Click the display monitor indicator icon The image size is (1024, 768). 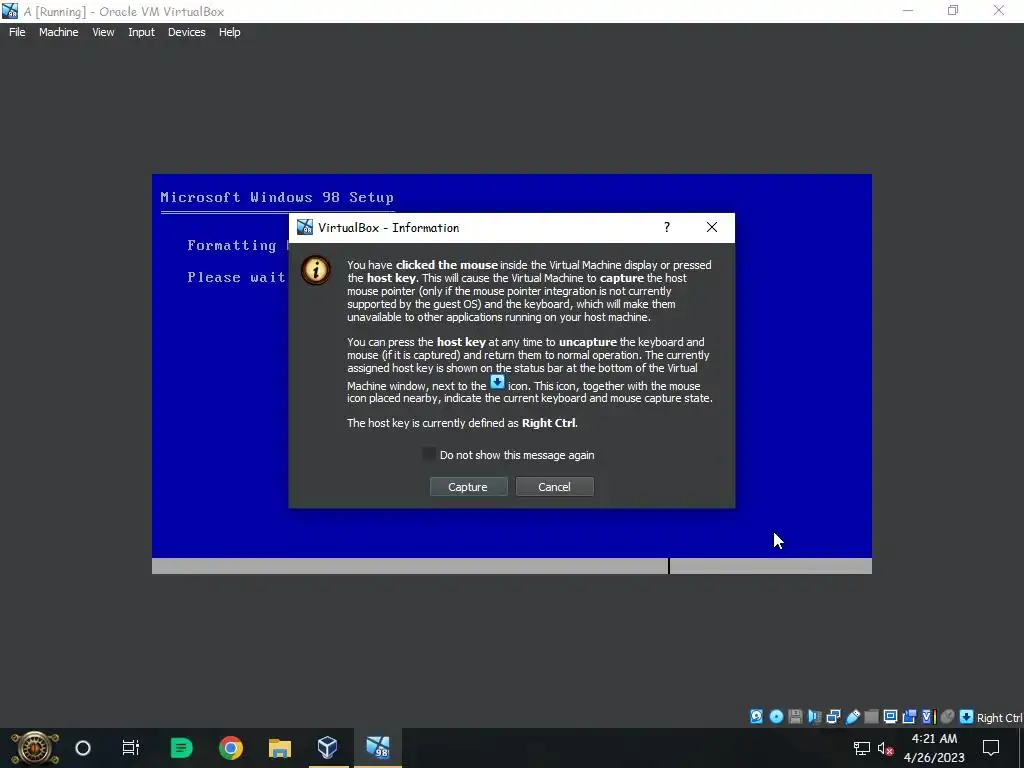click(x=890, y=716)
